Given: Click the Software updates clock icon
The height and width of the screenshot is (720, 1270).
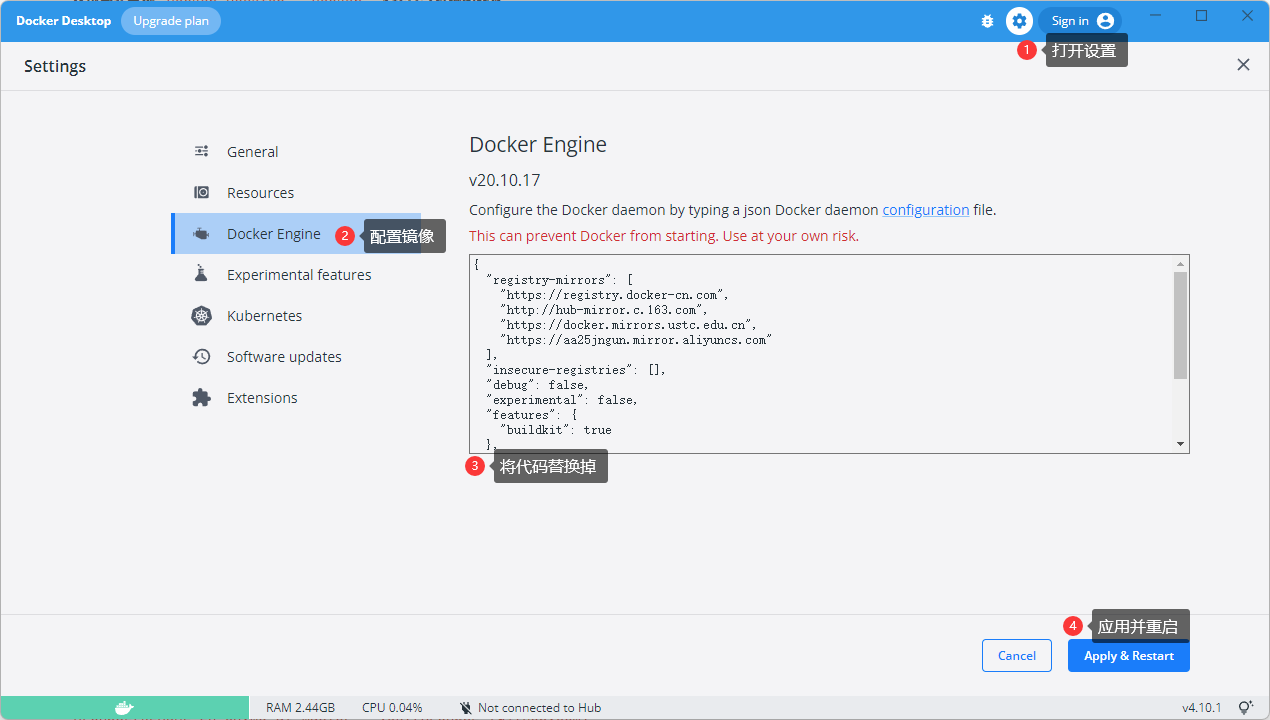Looking at the screenshot, I should [x=201, y=357].
